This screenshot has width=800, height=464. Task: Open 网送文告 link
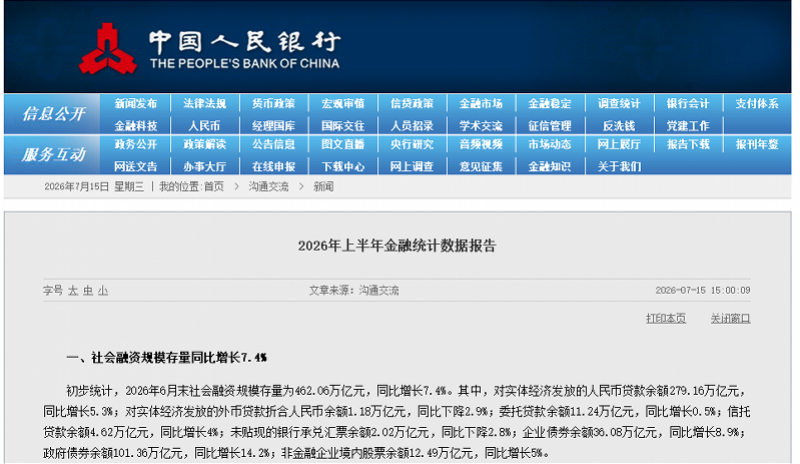tap(135, 166)
